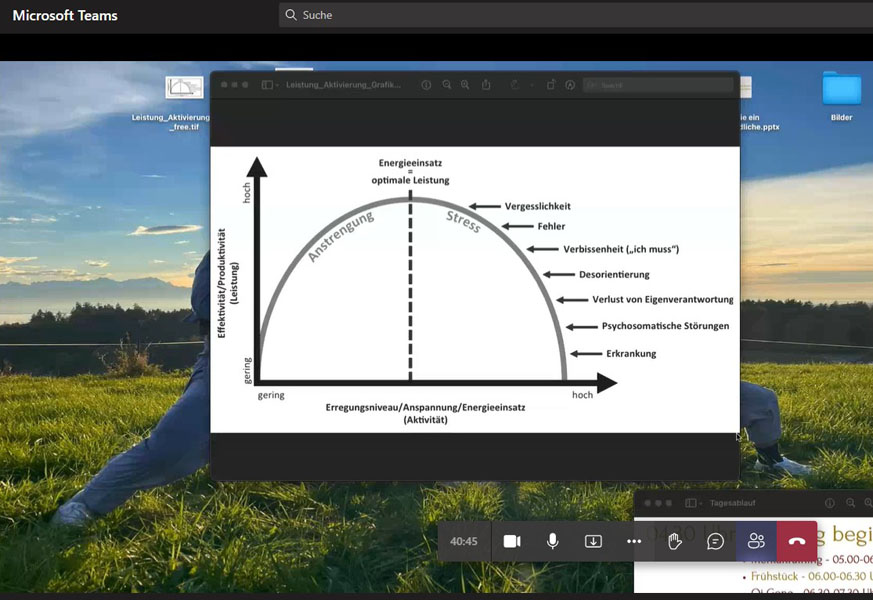873x600 pixels.
Task: Rotate the image in Leistung_Aktivierung window
Action: pyautogui.click(x=551, y=85)
